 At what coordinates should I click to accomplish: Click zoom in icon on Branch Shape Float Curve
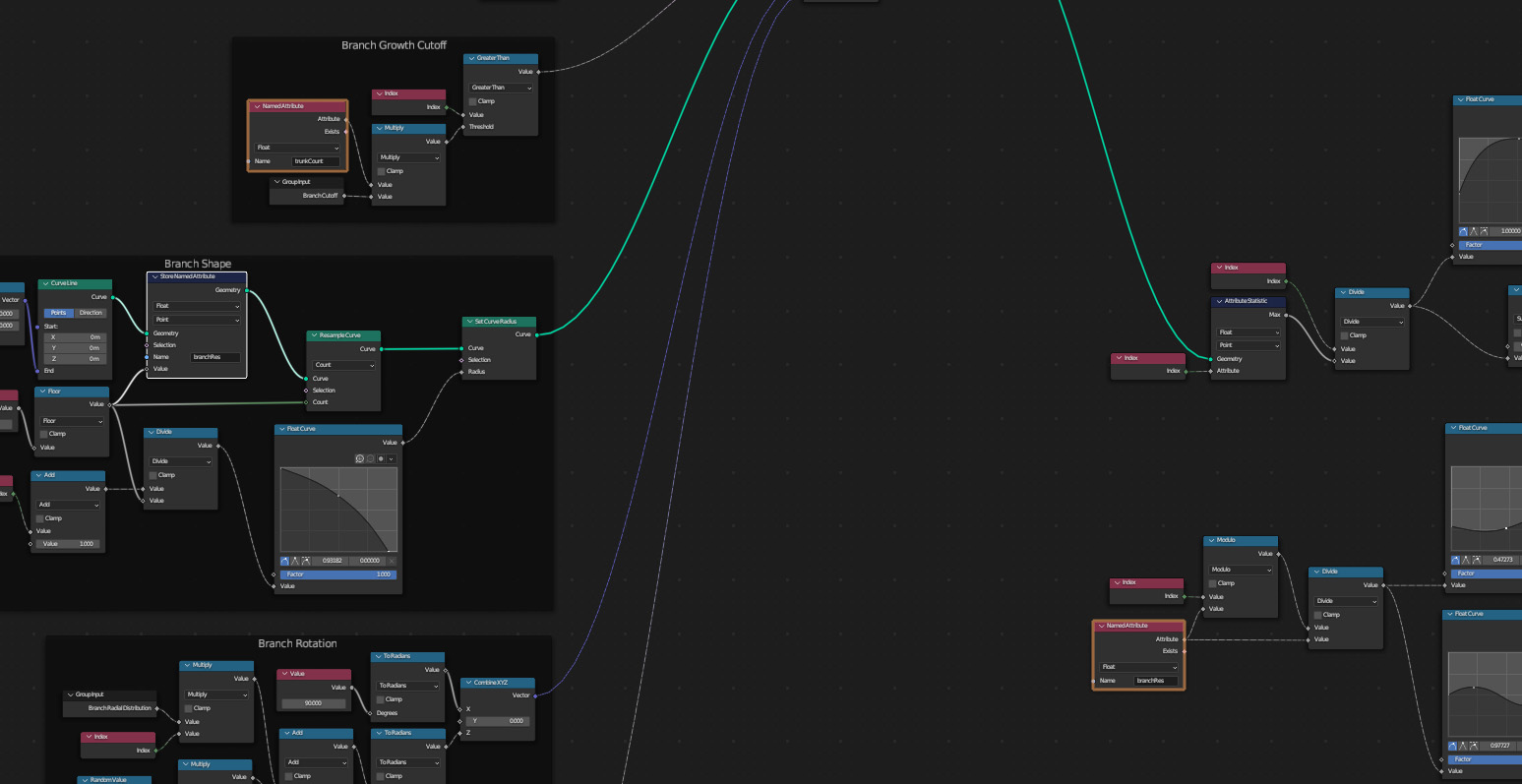(x=360, y=458)
